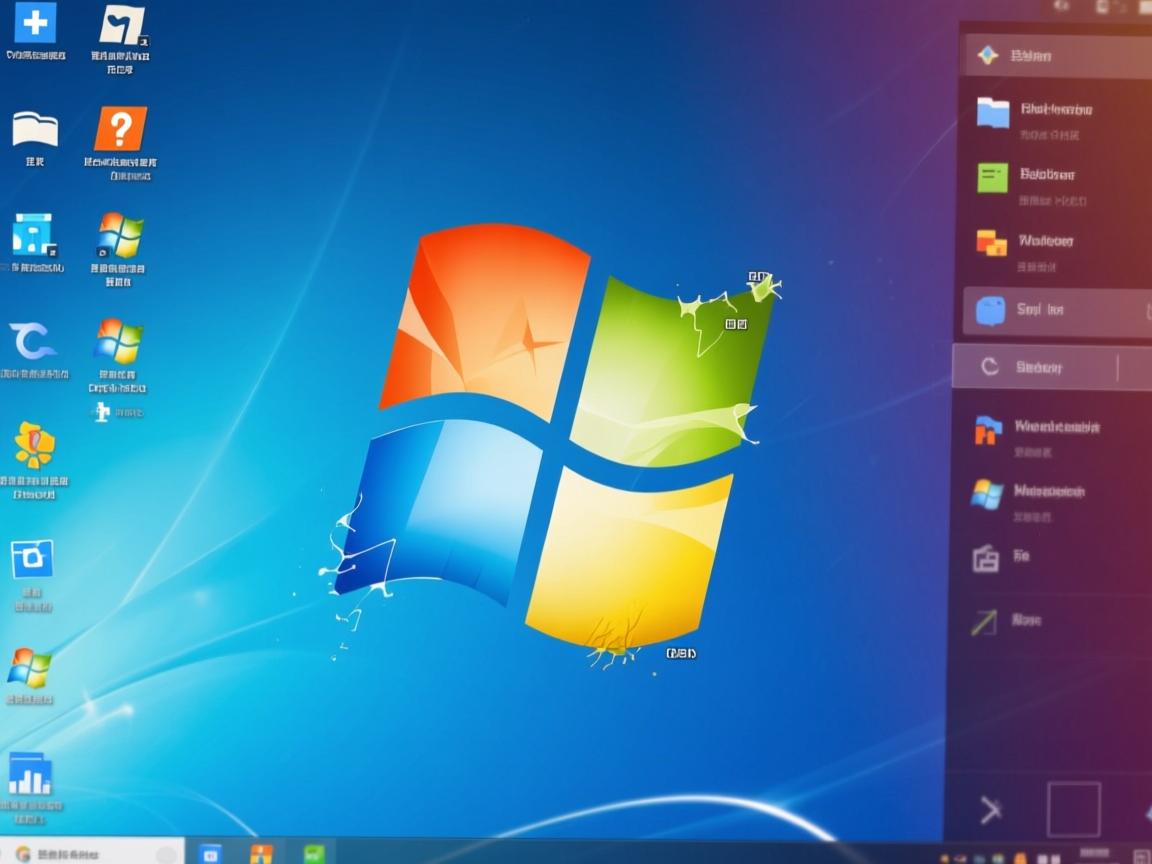1152x864 pixels.
Task: Open the blue plus-sign desktop icon
Action: tap(35, 22)
